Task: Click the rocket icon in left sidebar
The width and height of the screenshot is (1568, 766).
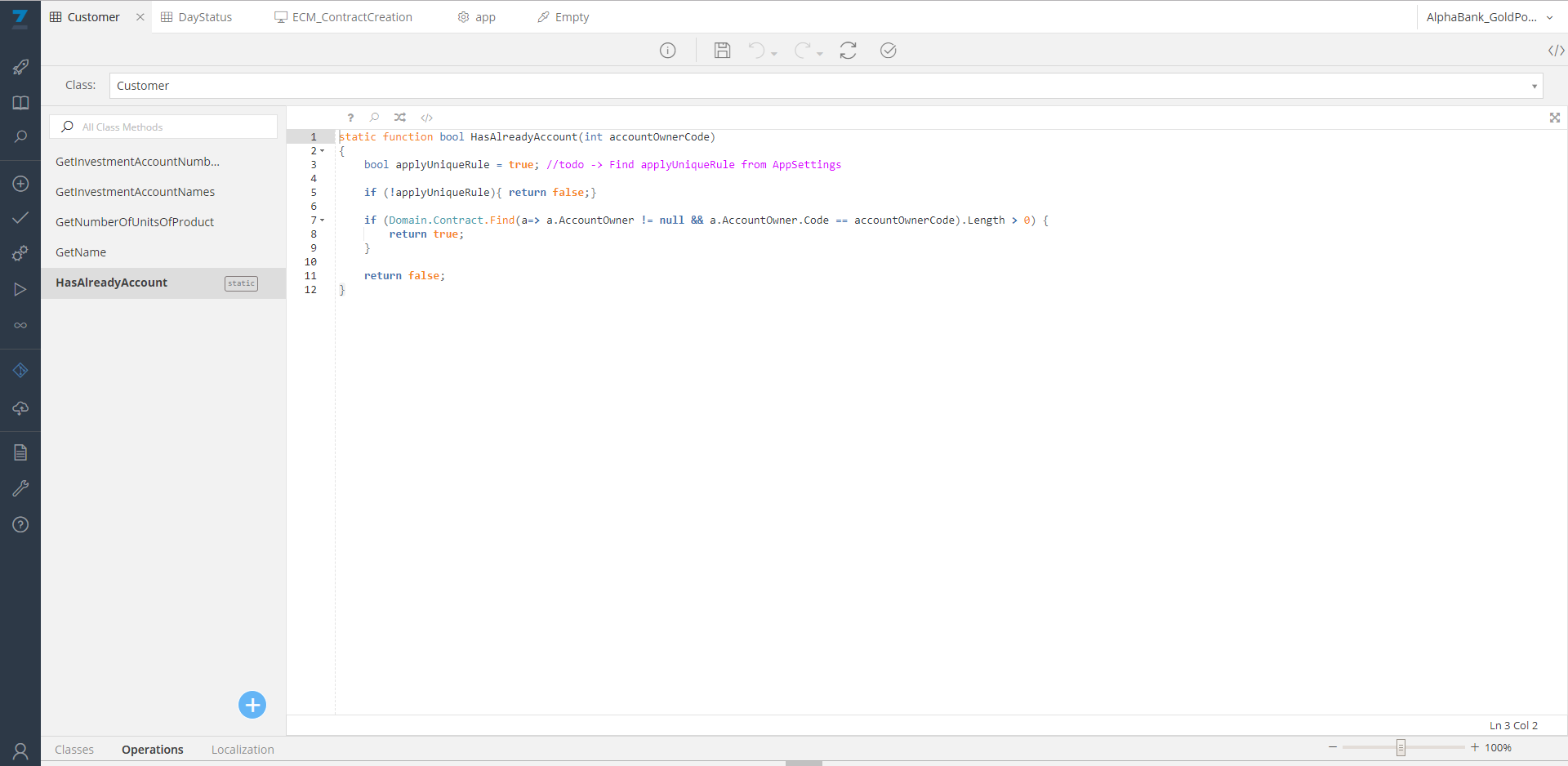Action: [20, 67]
